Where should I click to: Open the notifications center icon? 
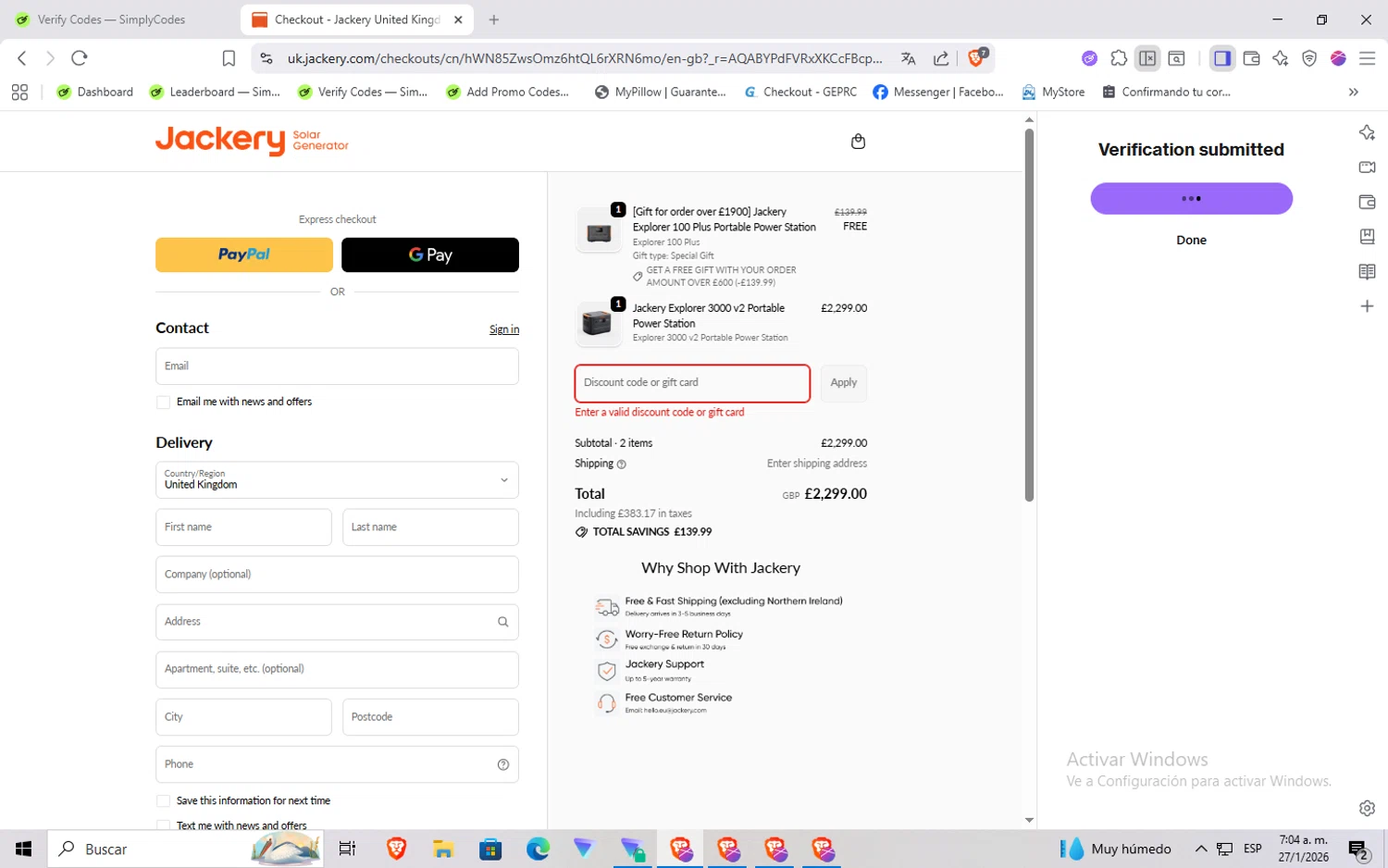(1359, 849)
